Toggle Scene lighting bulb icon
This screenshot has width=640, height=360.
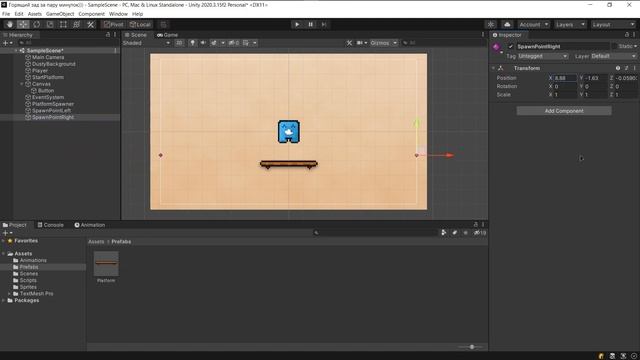[x=192, y=43]
